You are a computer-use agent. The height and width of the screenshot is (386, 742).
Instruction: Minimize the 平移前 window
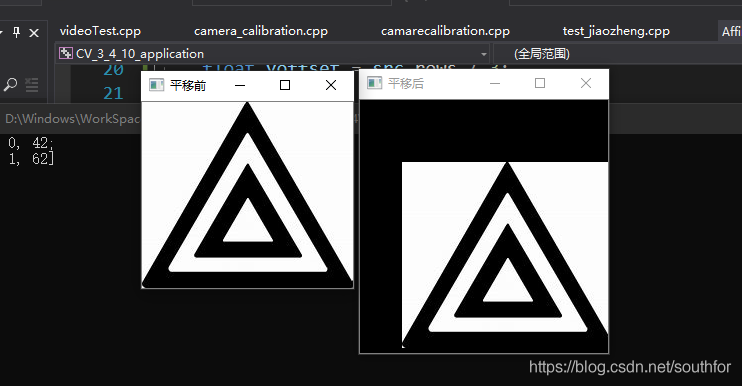[x=240, y=85]
